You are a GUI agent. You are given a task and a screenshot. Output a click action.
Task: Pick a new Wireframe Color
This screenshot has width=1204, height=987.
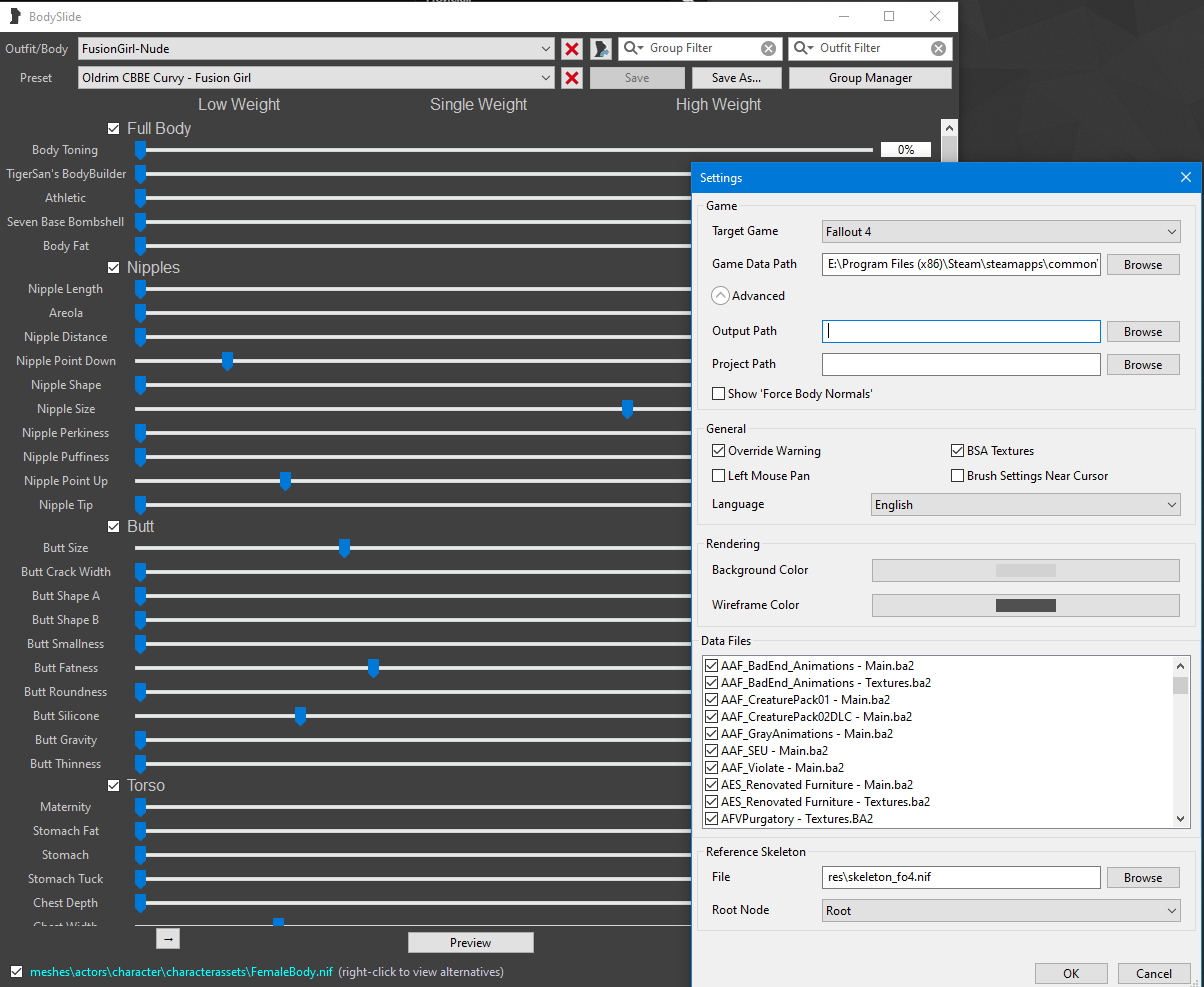(1025, 605)
